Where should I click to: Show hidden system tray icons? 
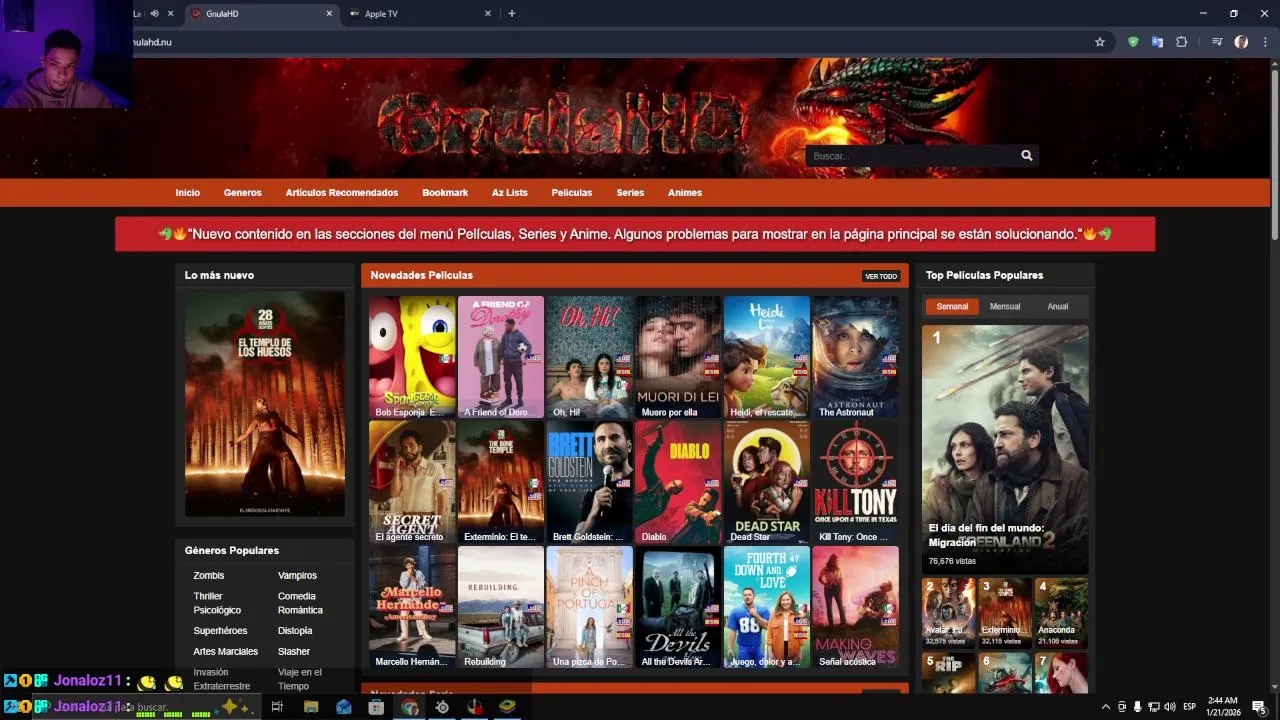coord(1106,707)
